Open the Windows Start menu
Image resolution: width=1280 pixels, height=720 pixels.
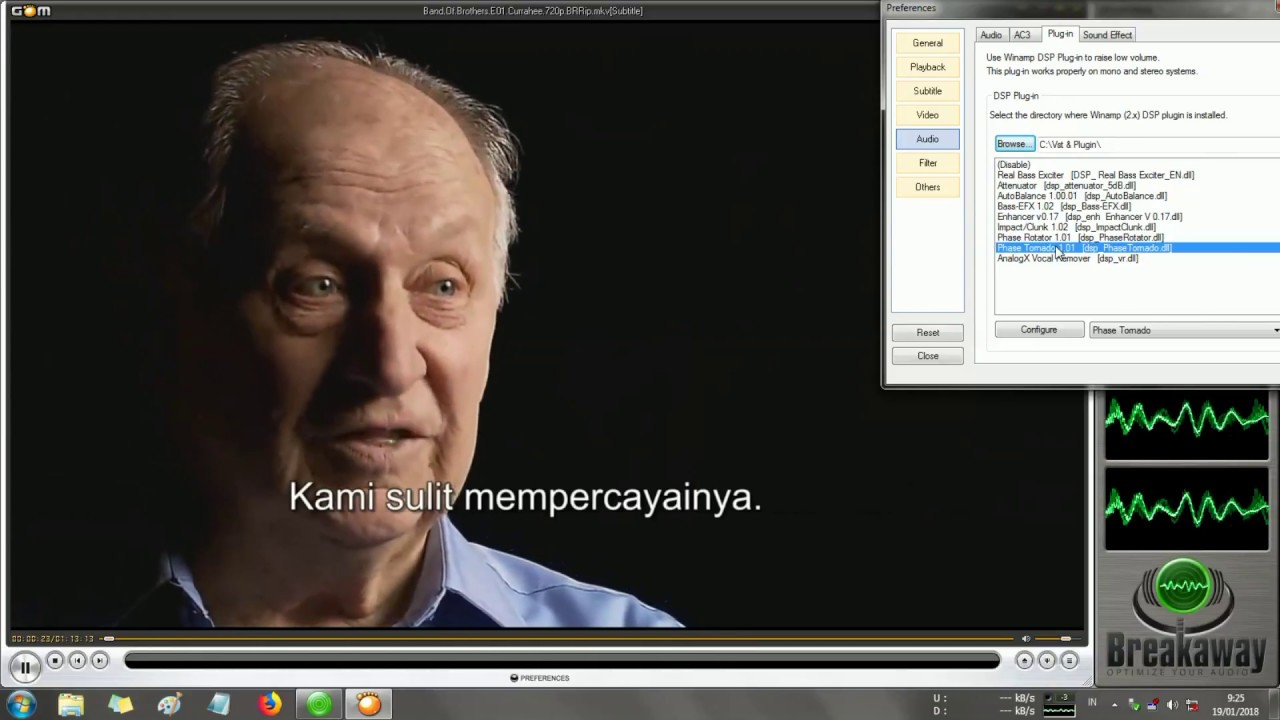pos(21,704)
